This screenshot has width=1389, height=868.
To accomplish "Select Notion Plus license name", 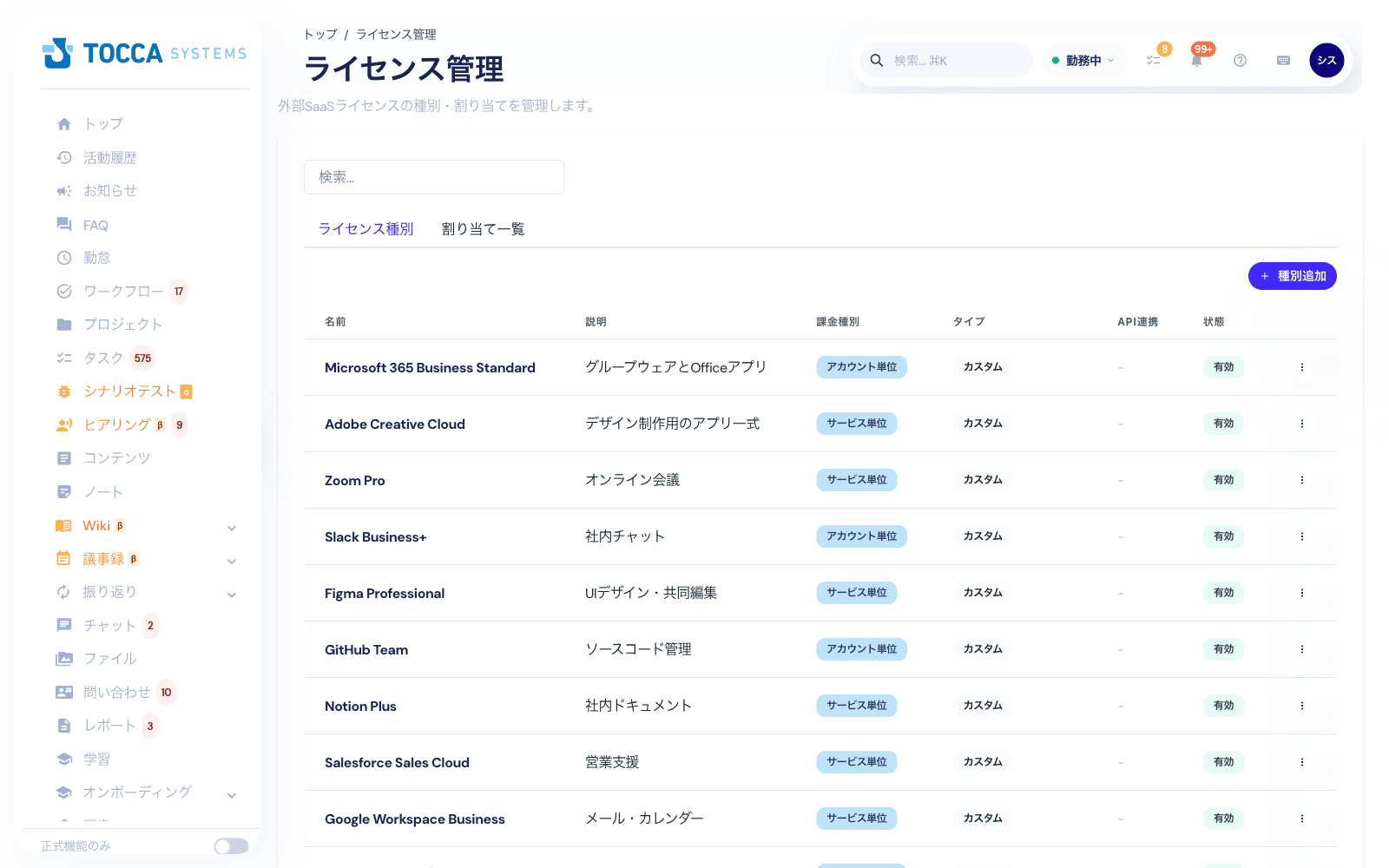I will [360, 707].
